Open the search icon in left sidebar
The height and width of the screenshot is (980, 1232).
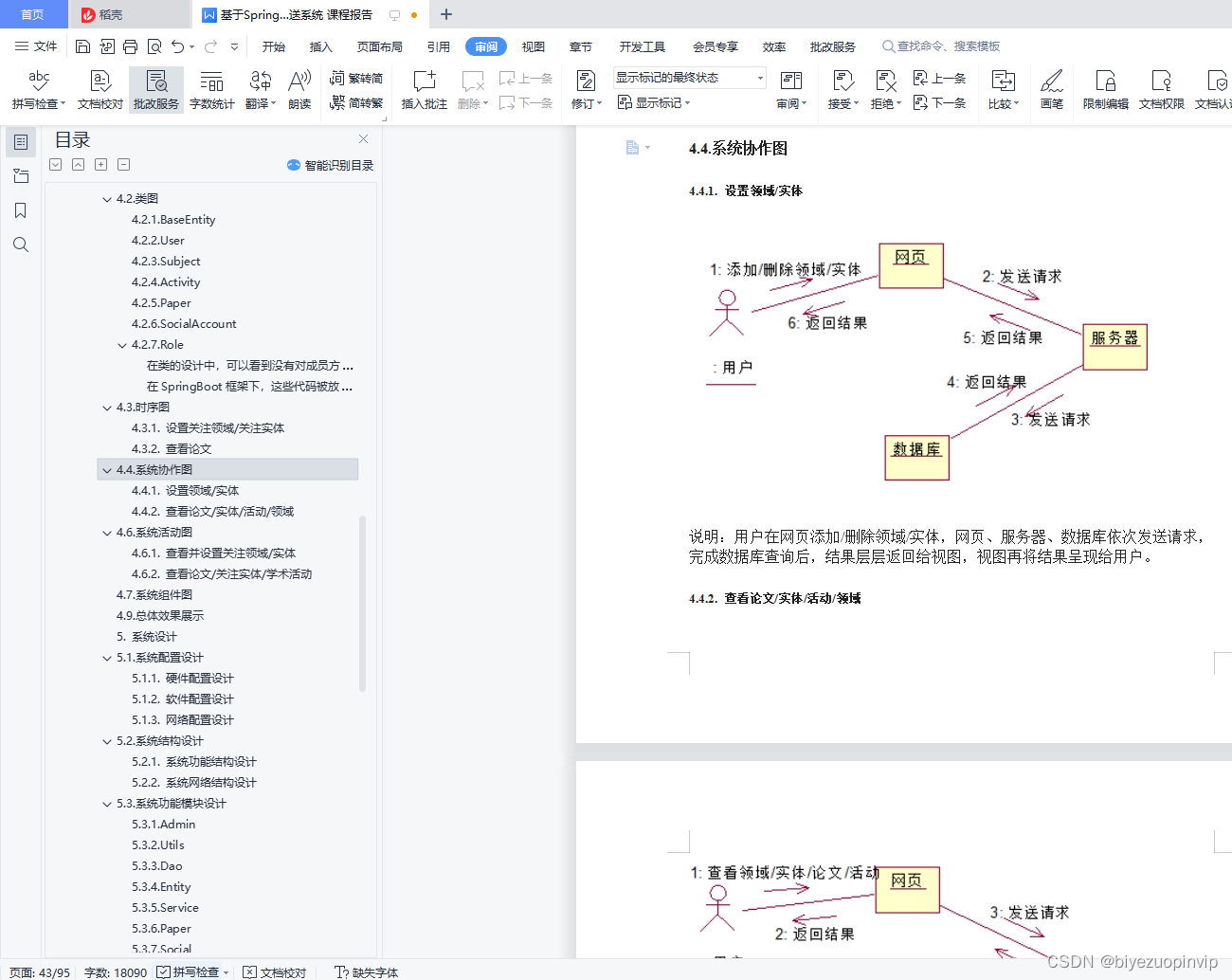(21, 245)
